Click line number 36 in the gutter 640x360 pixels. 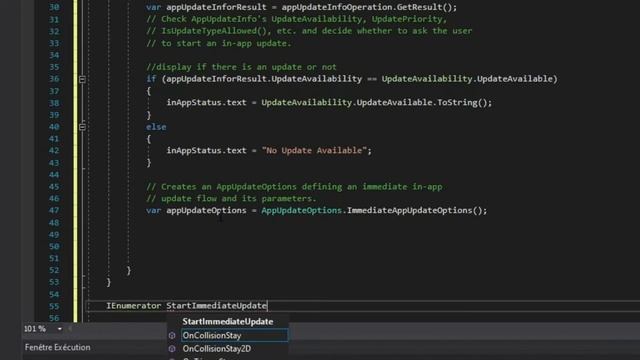coord(54,79)
